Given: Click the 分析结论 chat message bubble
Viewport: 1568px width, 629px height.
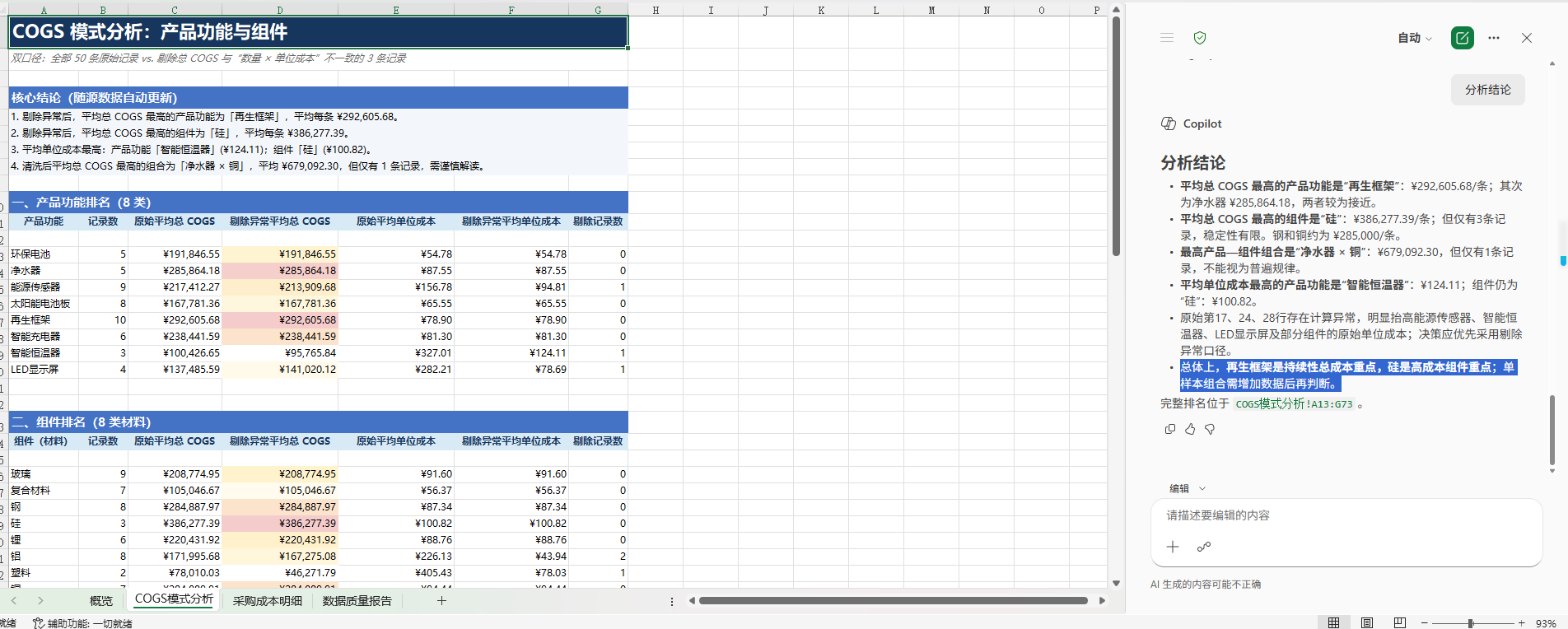Looking at the screenshot, I should click(x=1487, y=90).
